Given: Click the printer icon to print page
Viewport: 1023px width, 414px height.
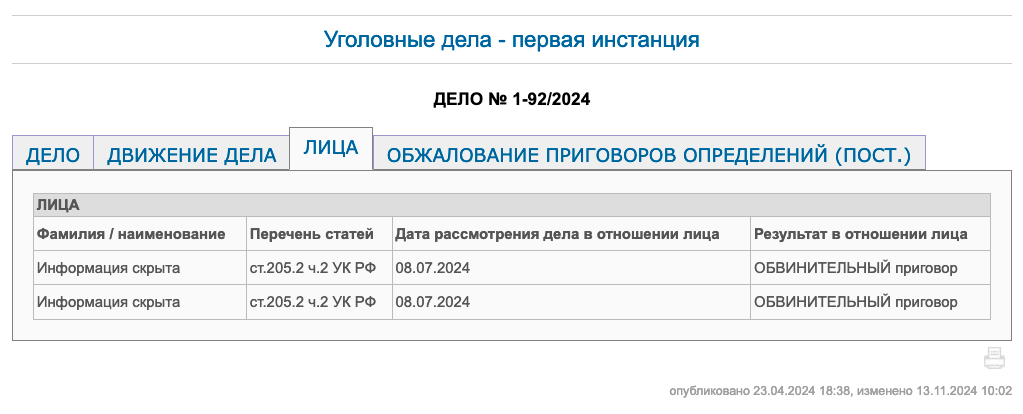Looking at the screenshot, I should click(993, 359).
